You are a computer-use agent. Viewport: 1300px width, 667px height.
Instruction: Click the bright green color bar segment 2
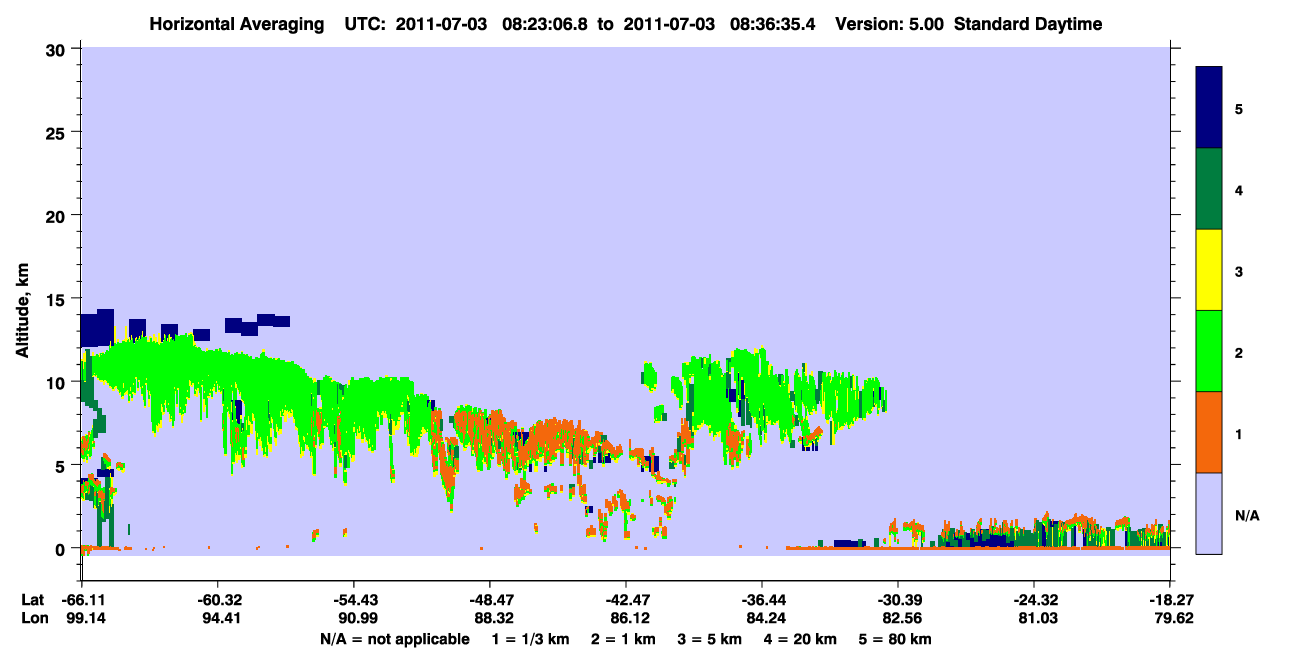tap(1209, 350)
